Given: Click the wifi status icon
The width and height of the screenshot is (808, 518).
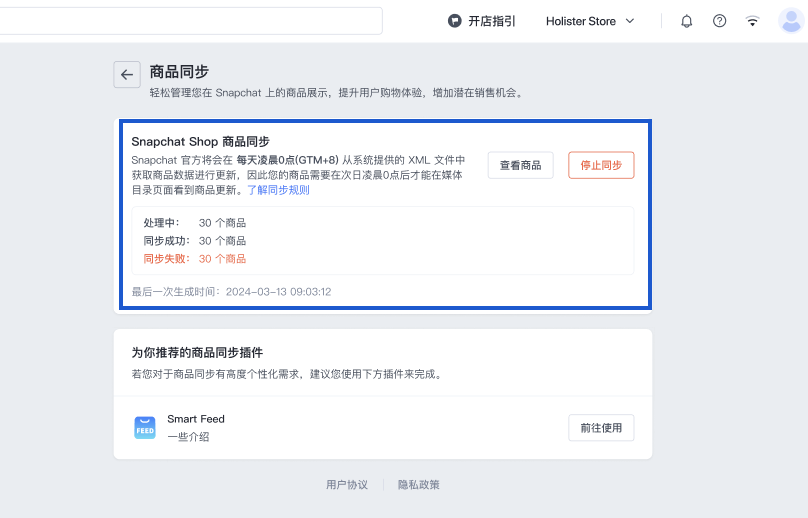Looking at the screenshot, I should pos(752,21).
